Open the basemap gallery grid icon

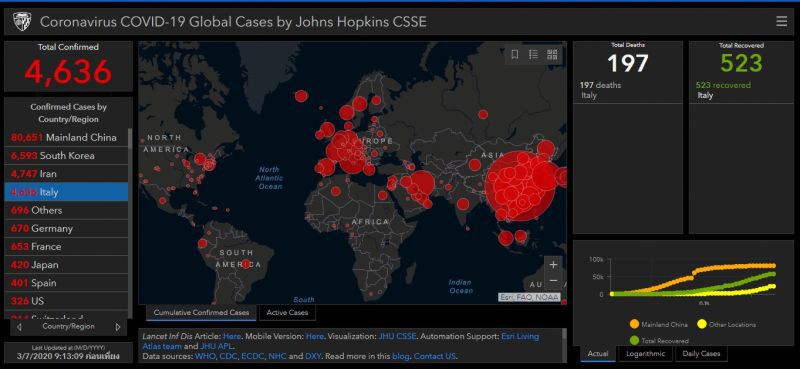552,55
